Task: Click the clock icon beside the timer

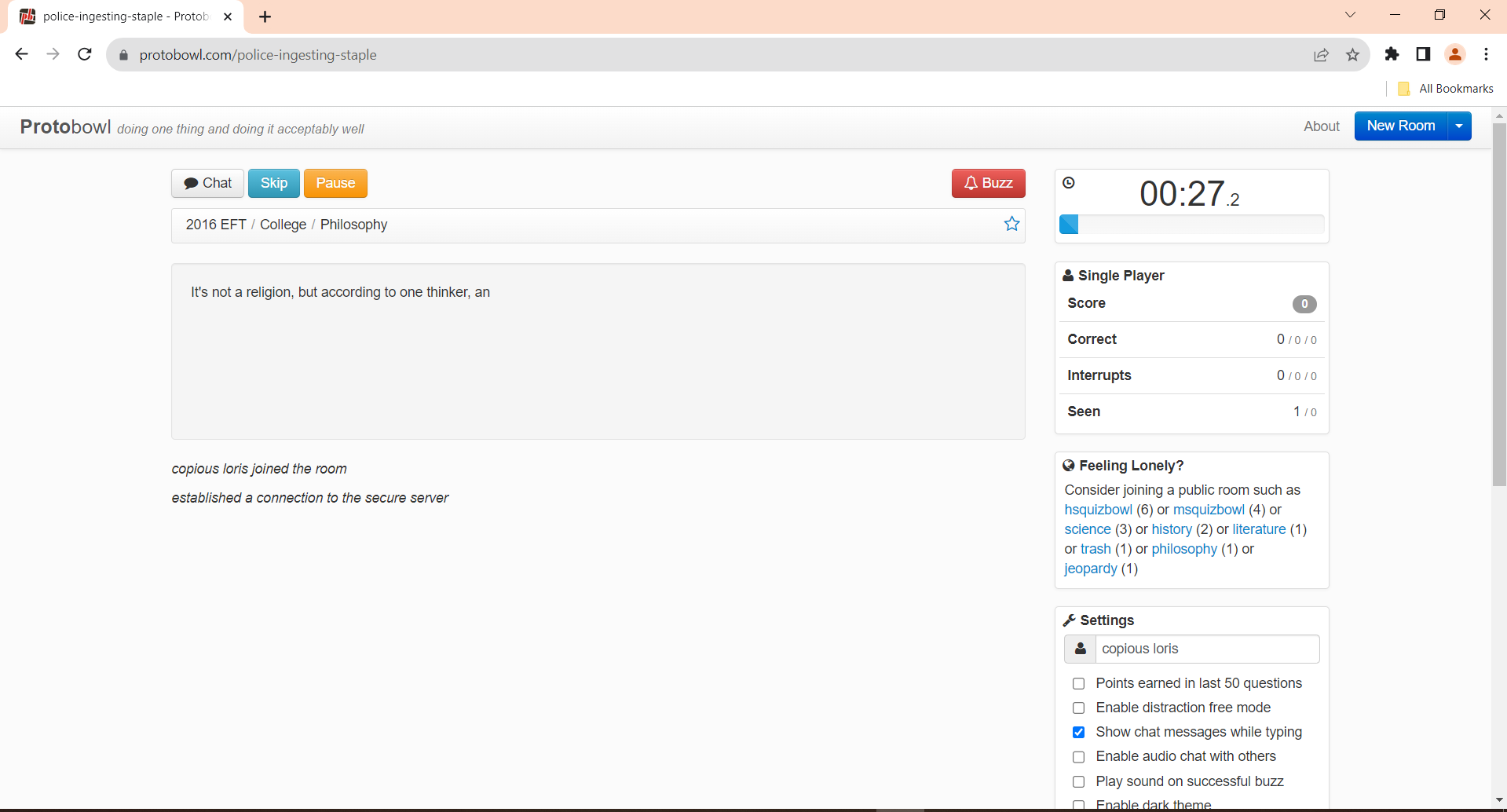Action: (1069, 183)
